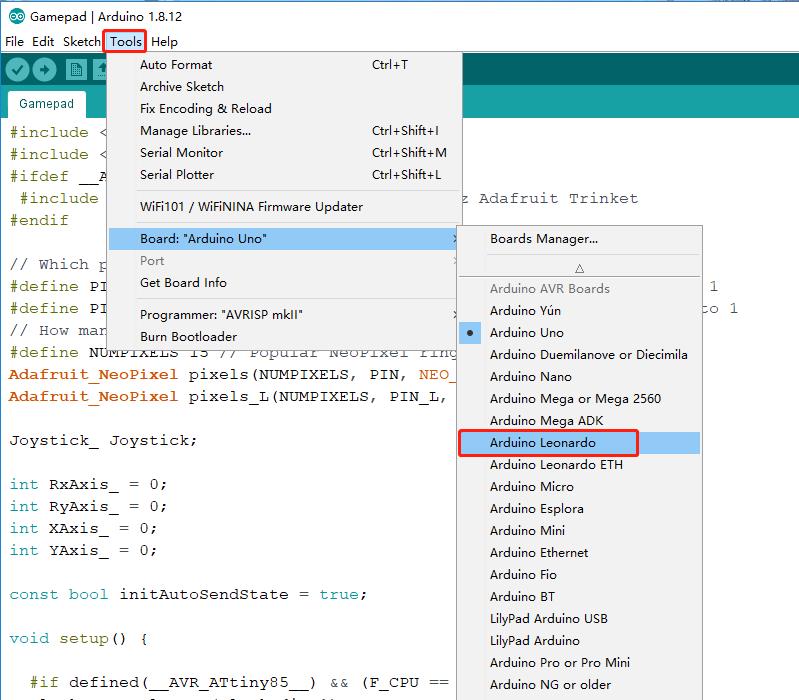This screenshot has width=799, height=700.
Task: Open the Serial Monitor entry
Action: (181, 153)
